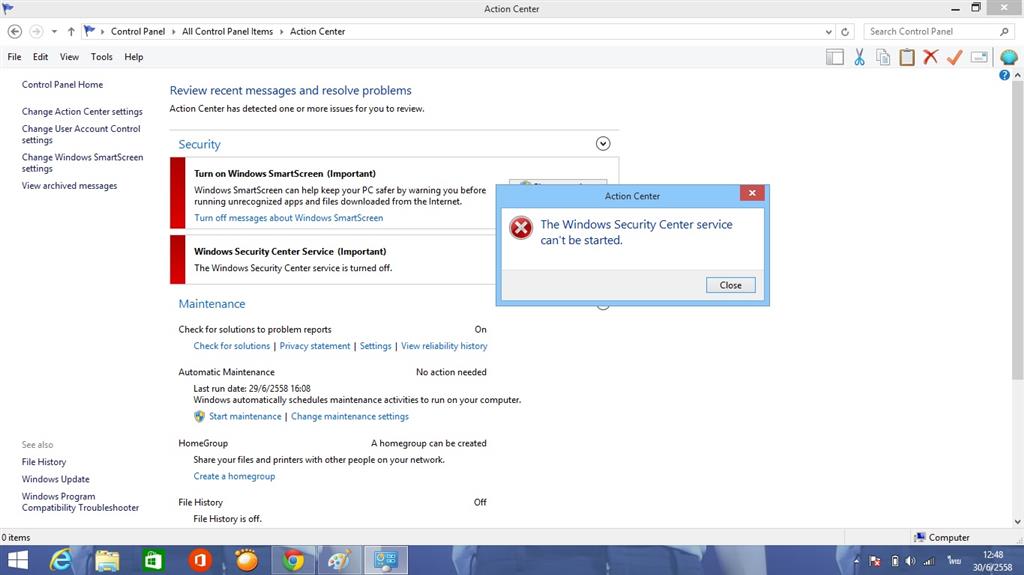This screenshot has width=1024, height=575.
Task: Open Change Action Center settings link
Action: 82,112
